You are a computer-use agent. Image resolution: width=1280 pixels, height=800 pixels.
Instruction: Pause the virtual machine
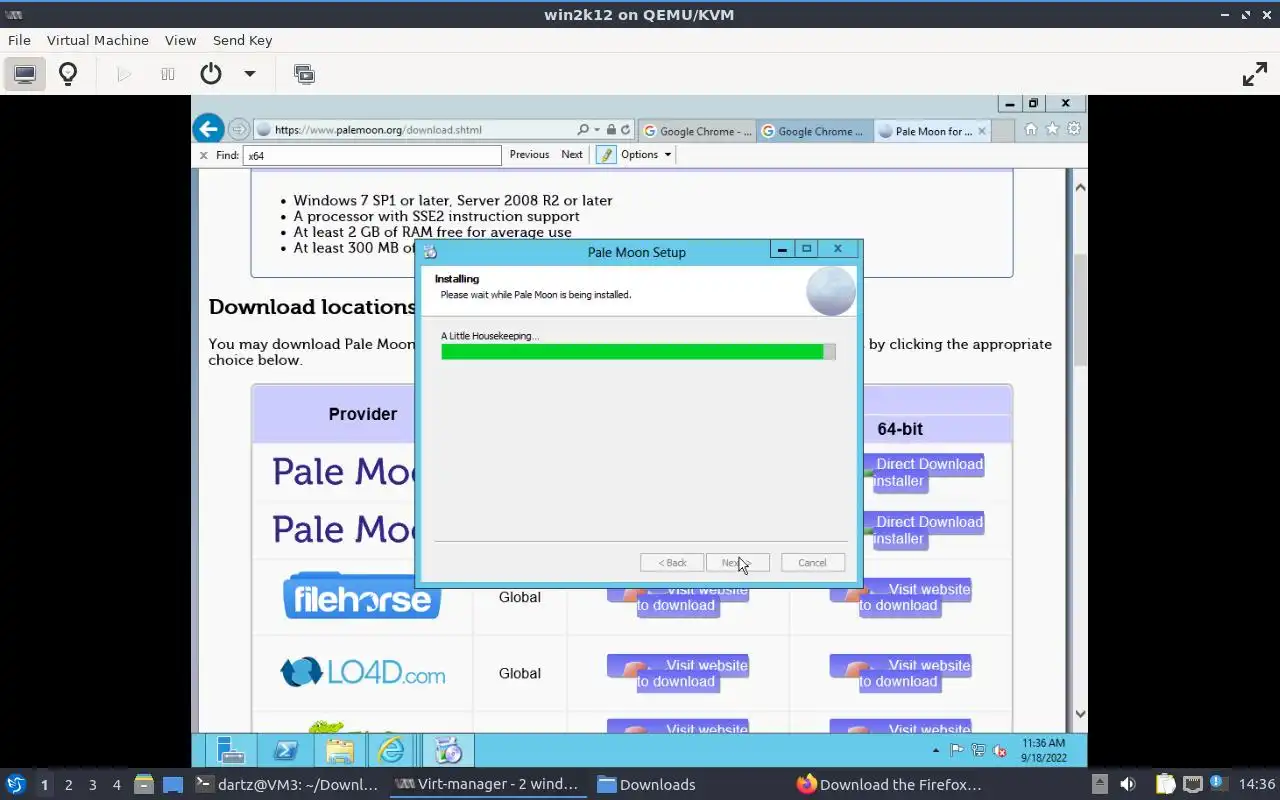pos(168,74)
